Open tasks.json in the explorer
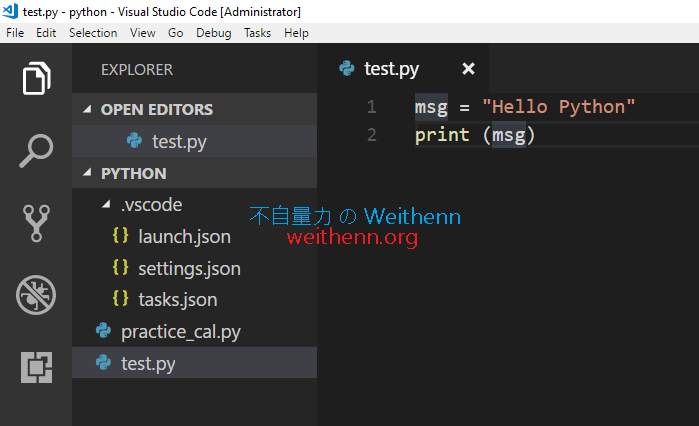The image size is (699, 426). tap(177, 299)
